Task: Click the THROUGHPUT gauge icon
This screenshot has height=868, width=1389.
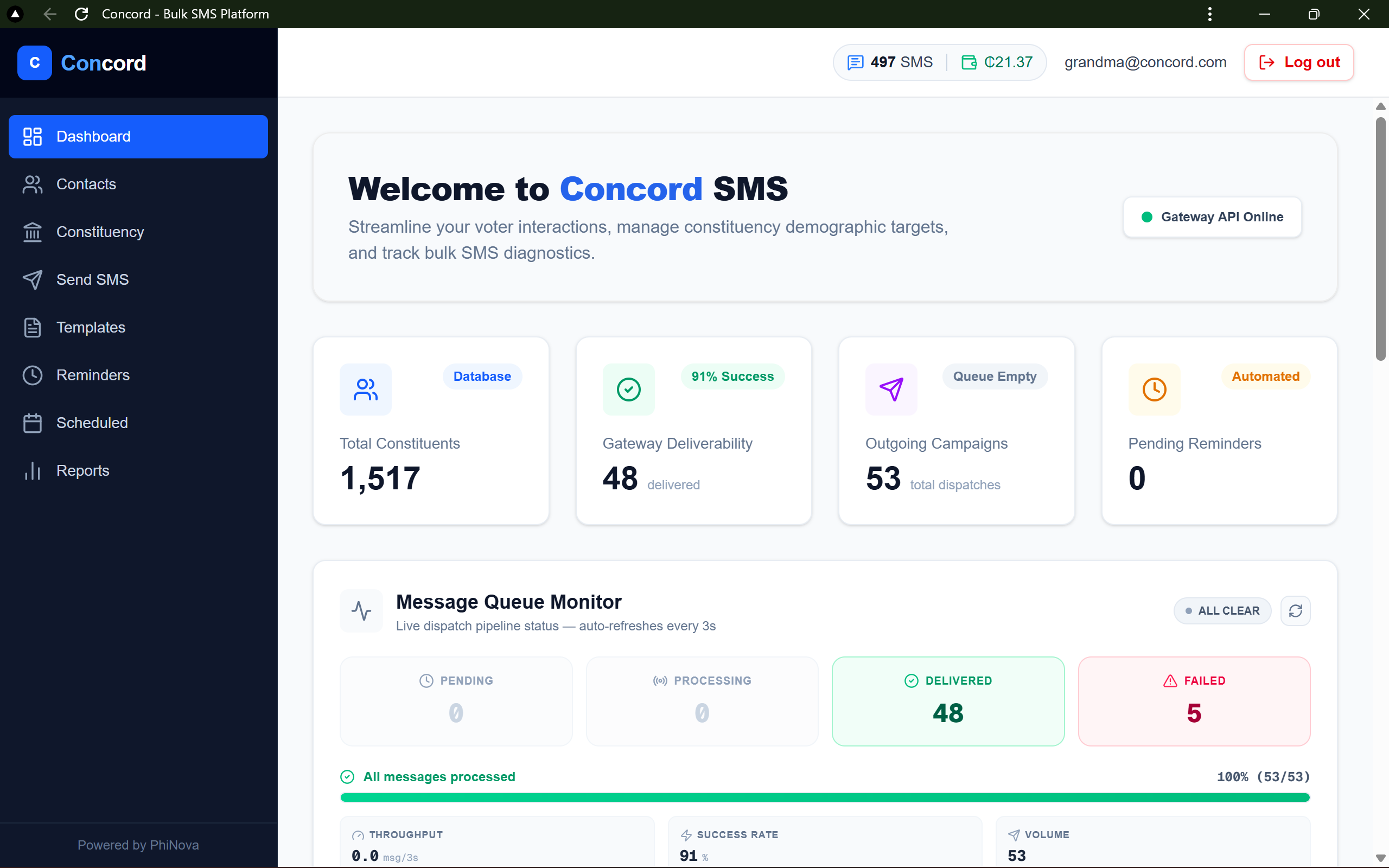Action: pyautogui.click(x=358, y=835)
